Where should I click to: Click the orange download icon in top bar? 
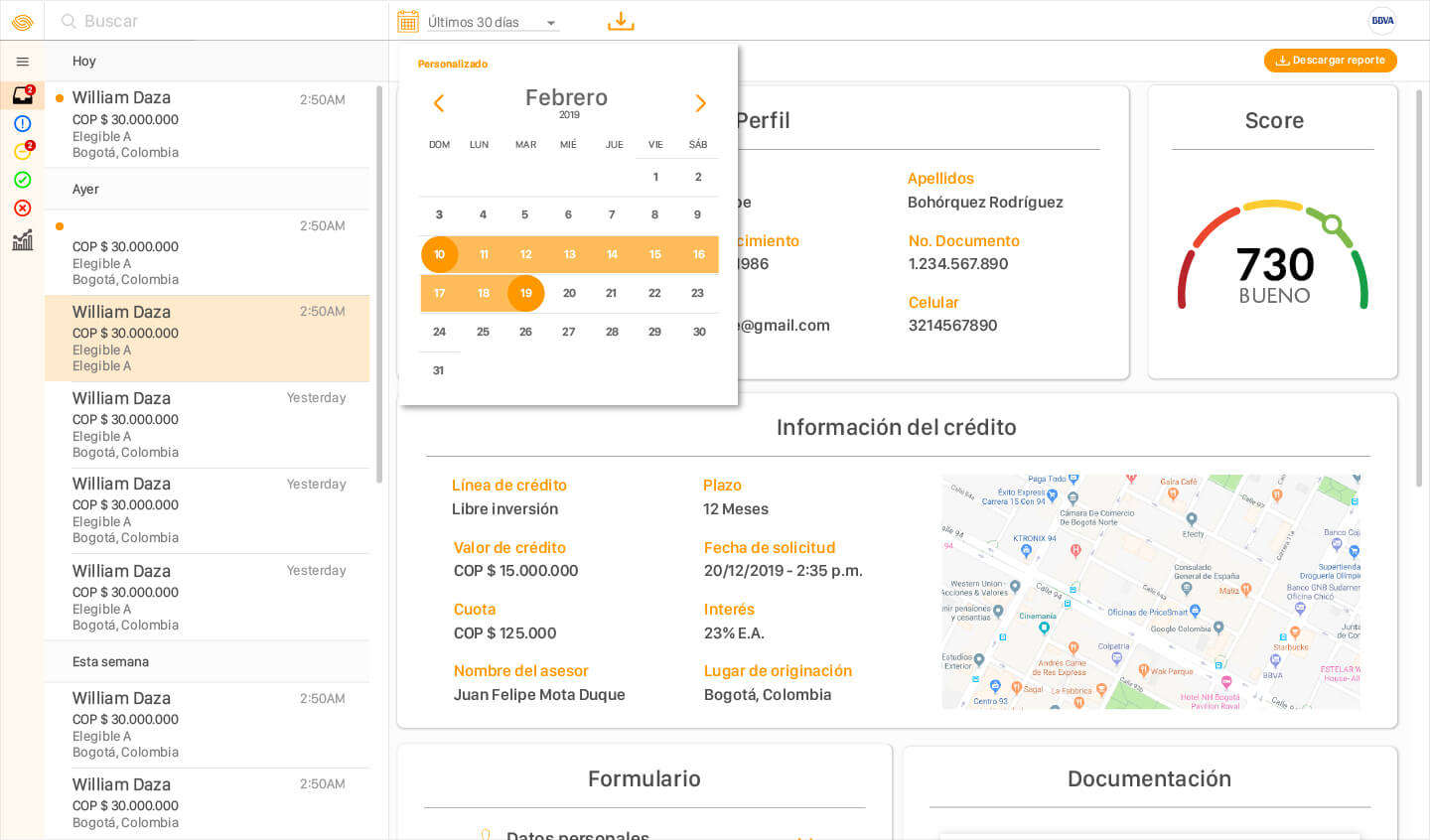[x=621, y=21]
